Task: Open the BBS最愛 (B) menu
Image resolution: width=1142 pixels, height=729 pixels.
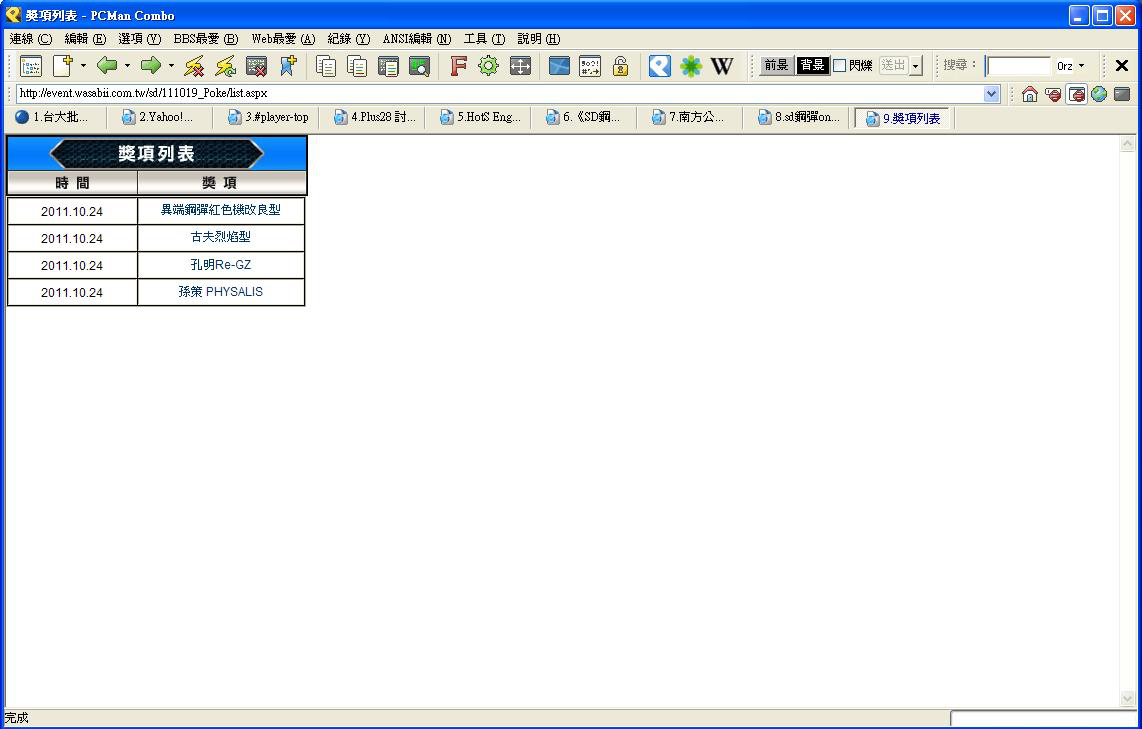Action: [x=205, y=39]
